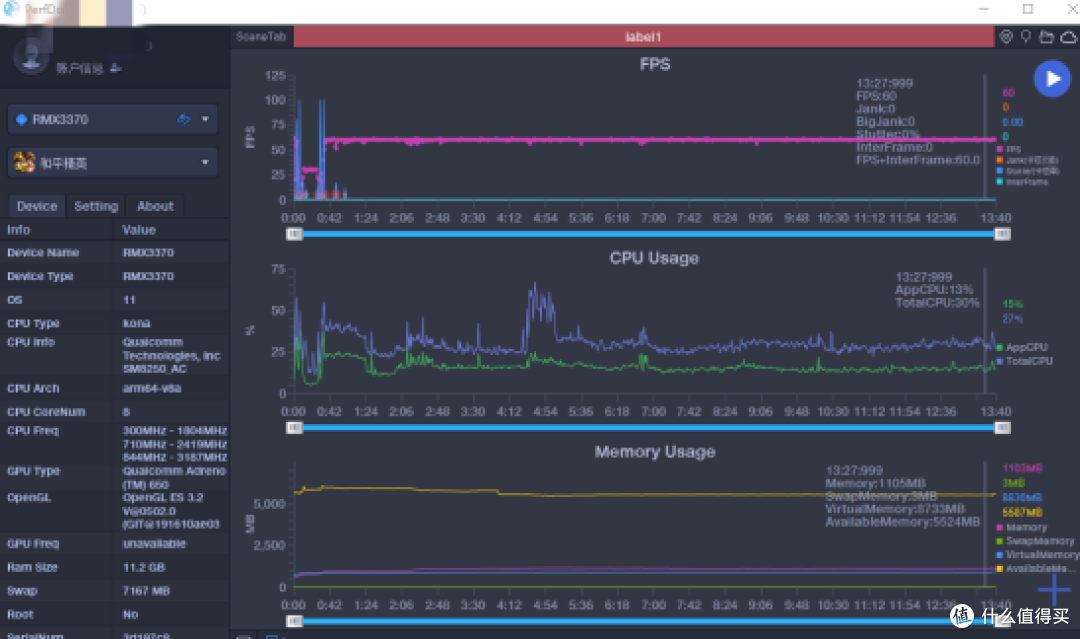The image size is (1080, 639).
Task: Click the FPS chart title
Action: point(654,64)
